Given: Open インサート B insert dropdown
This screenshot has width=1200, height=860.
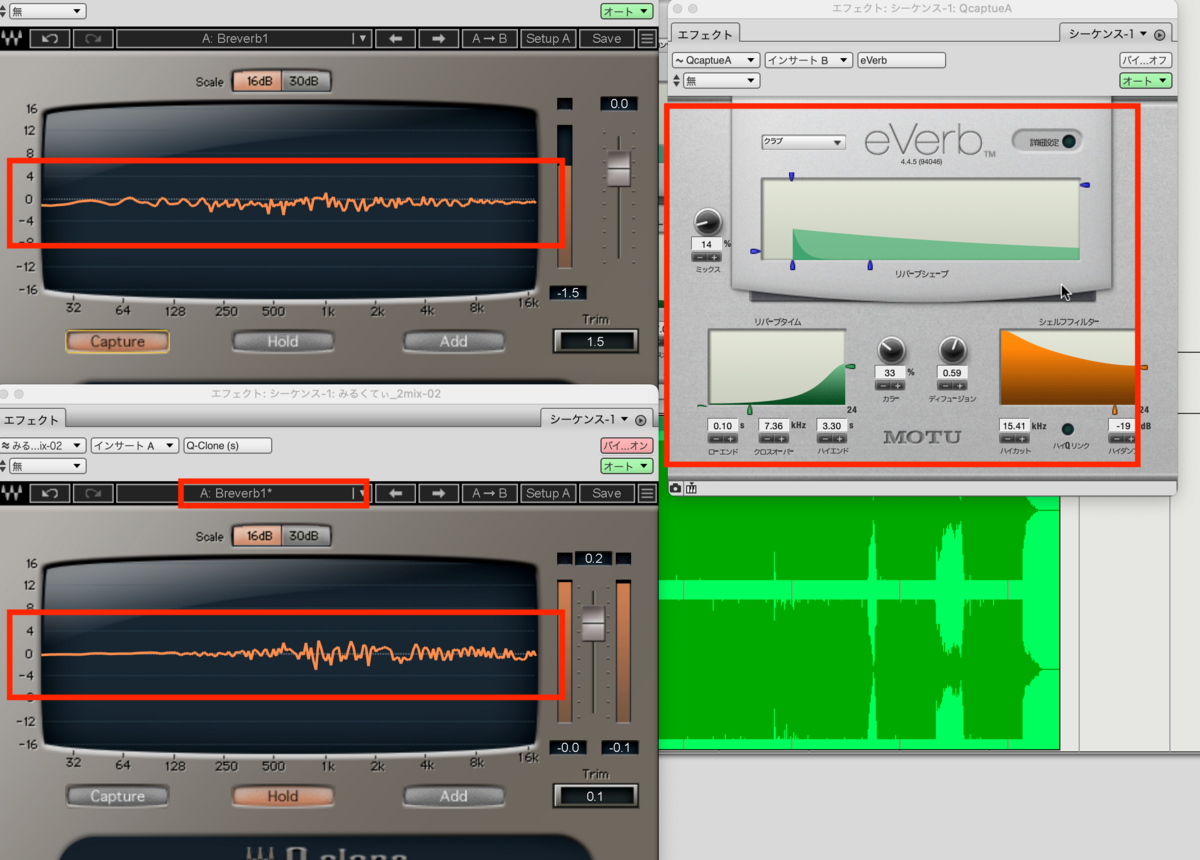Looking at the screenshot, I should coord(808,60).
